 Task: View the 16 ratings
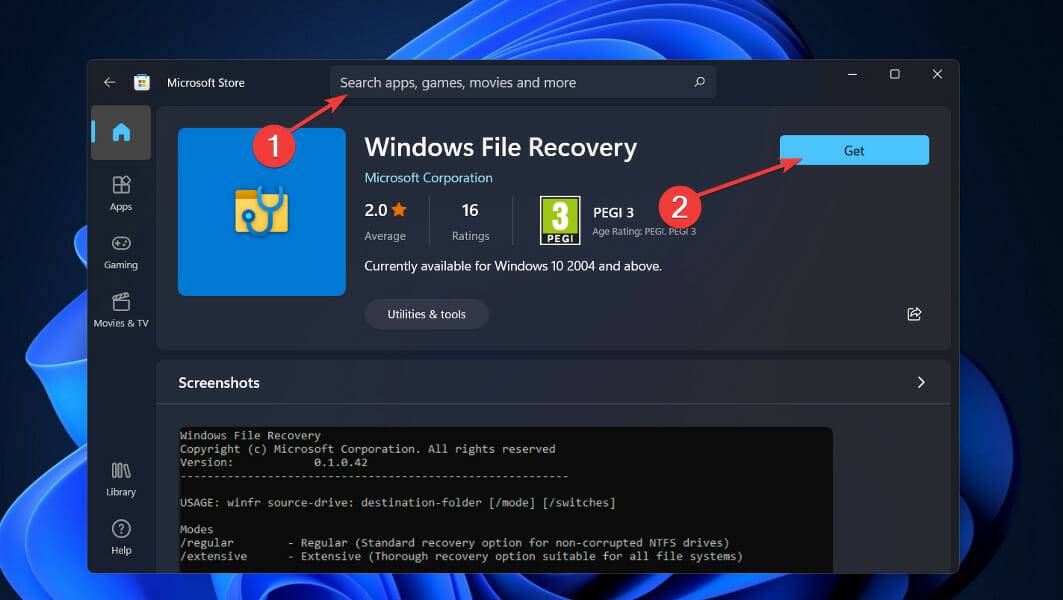(x=470, y=220)
